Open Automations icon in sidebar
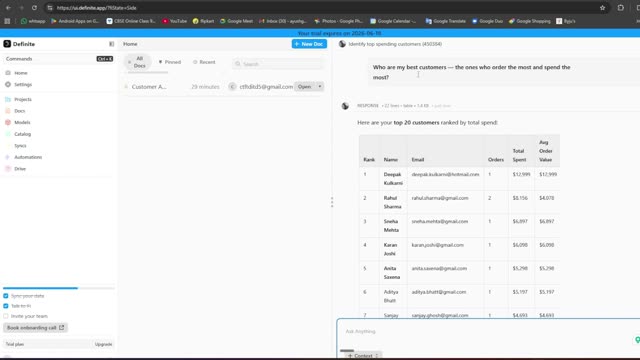The image size is (640, 360). 8,157
